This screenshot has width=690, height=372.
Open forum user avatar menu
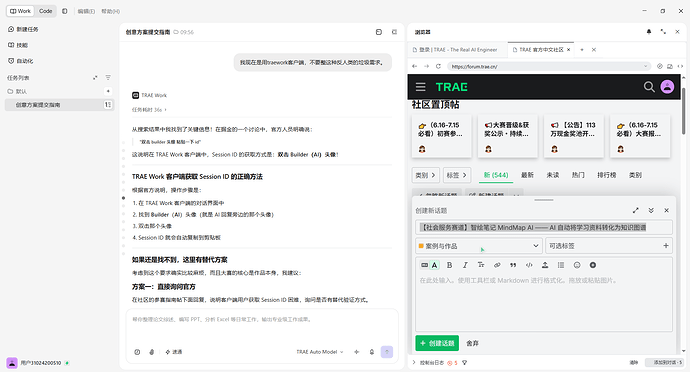click(x=667, y=87)
